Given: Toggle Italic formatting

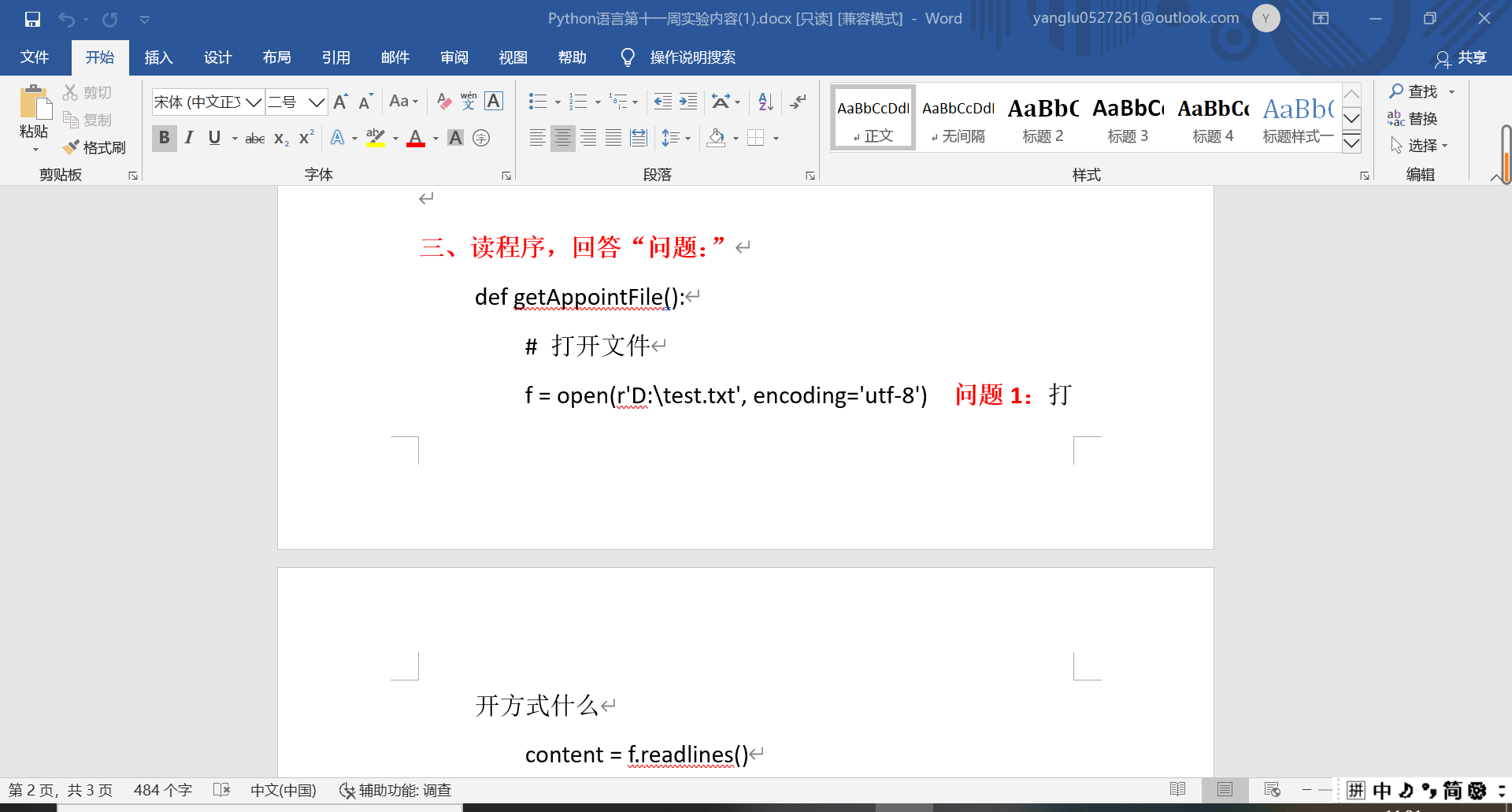Looking at the screenshot, I should (x=189, y=138).
